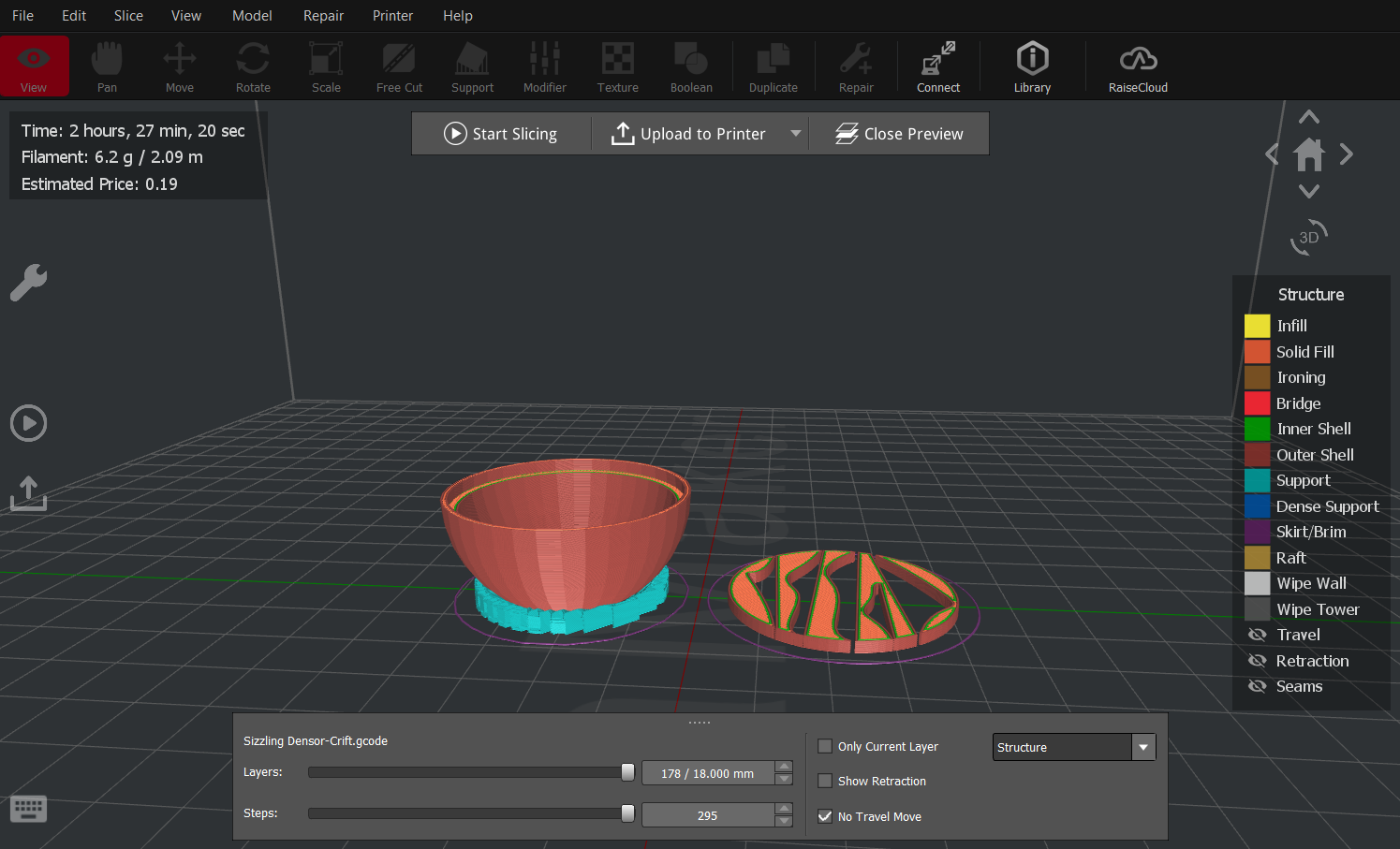The height and width of the screenshot is (849, 1400).
Task: Select the Move tool
Action: pyautogui.click(x=180, y=66)
